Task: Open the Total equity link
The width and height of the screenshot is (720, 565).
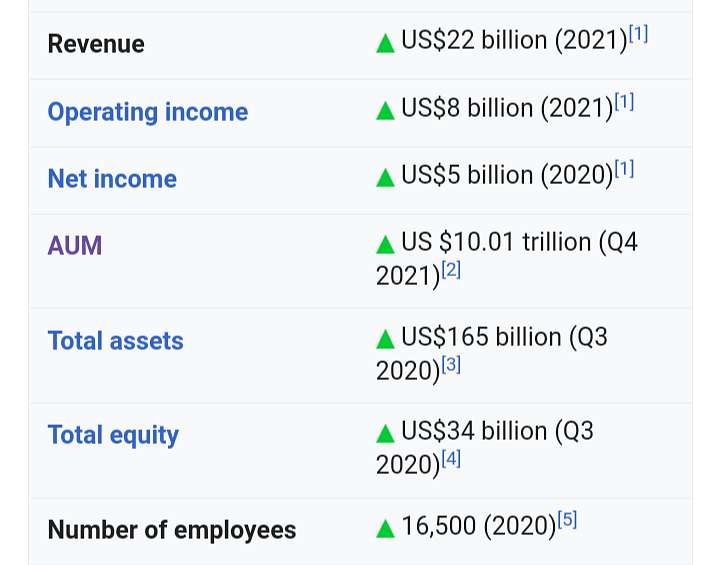Action: point(113,435)
